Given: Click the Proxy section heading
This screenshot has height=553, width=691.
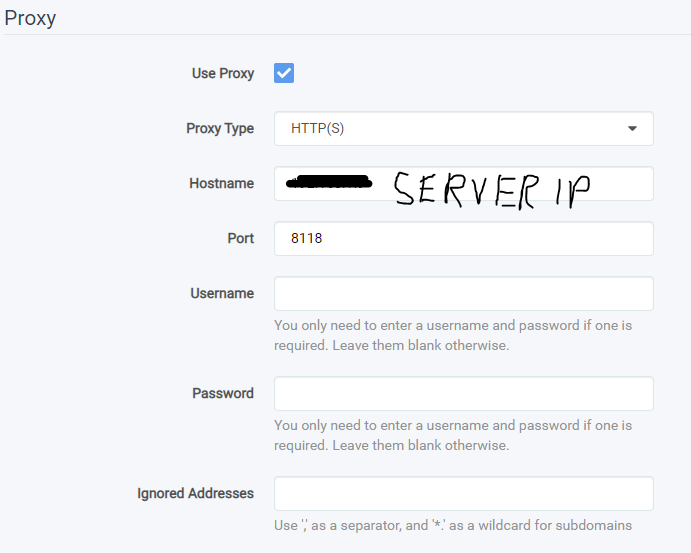Looking at the screenshot, I should (x=30, y=19).
